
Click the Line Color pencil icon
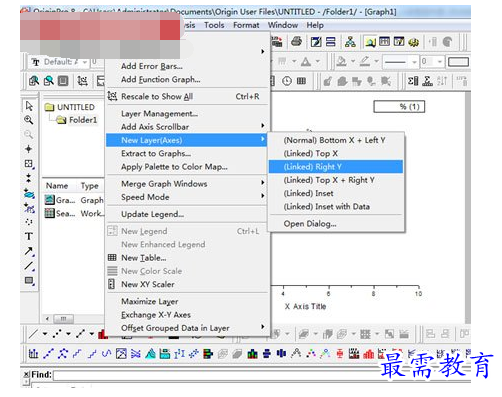pos(365,61)
